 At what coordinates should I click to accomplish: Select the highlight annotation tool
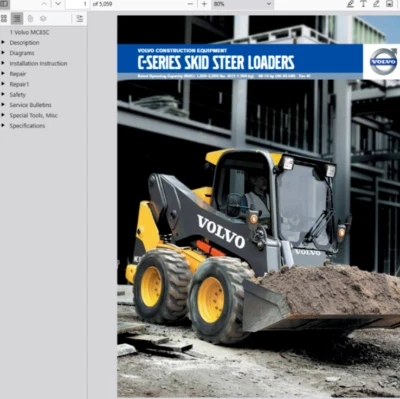[350, 4]
